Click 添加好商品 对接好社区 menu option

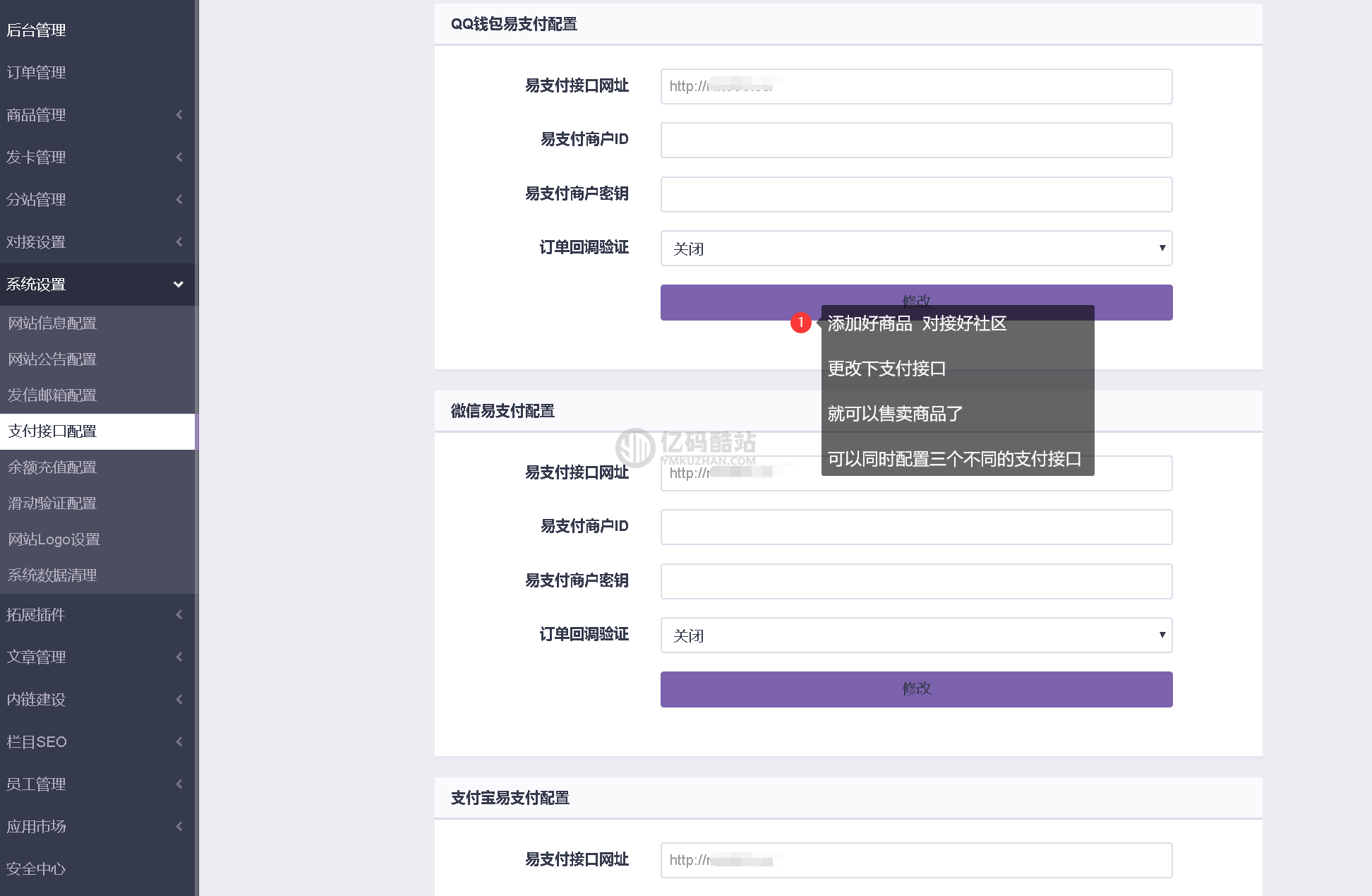tap(915, 323)
